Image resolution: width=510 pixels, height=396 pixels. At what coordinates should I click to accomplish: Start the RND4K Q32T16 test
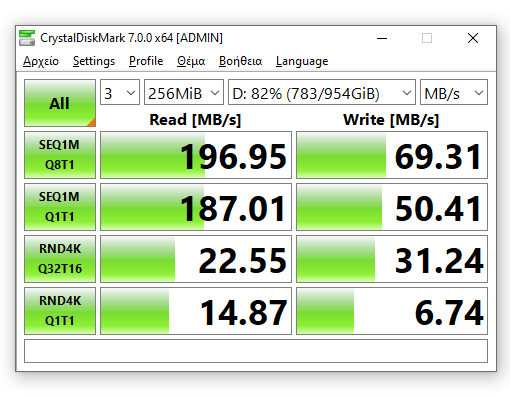tap(60, 259)
